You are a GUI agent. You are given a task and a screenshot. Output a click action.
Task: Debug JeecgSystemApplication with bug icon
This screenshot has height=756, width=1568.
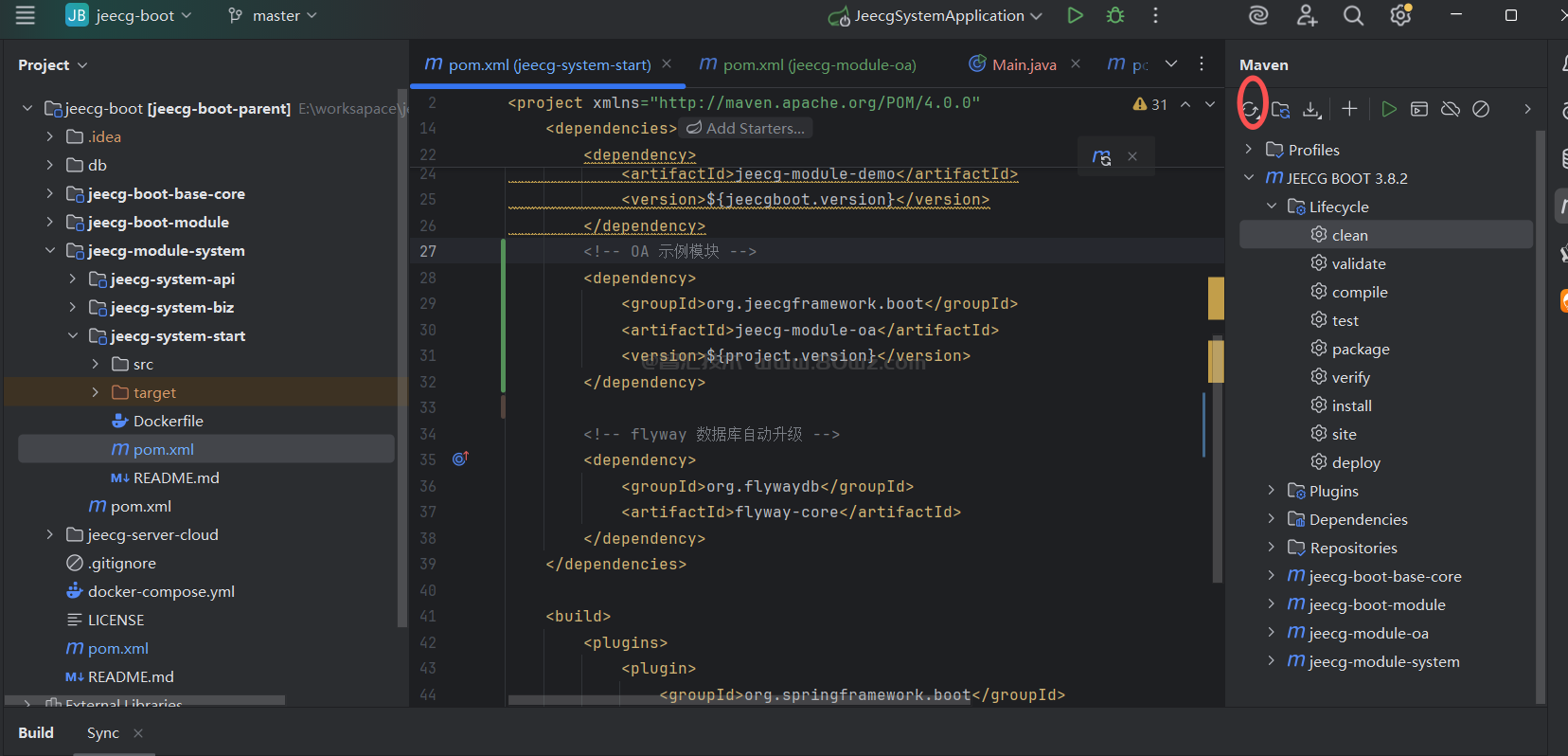tap(1115, 15)
